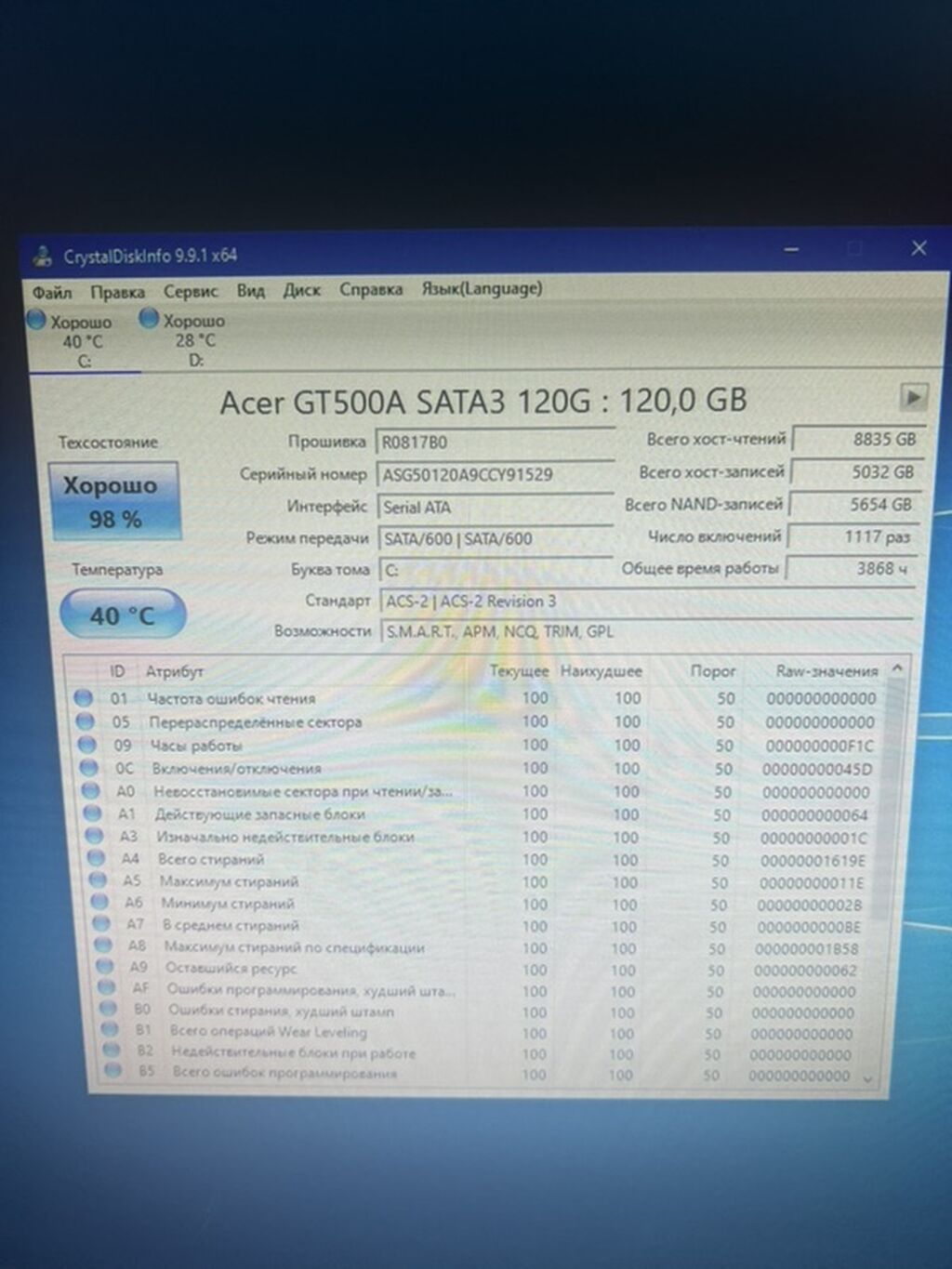The height and width of the screenshot is (1269, 952).
Task: Click the drive letter field C:
Action: [x=496, y=570]
